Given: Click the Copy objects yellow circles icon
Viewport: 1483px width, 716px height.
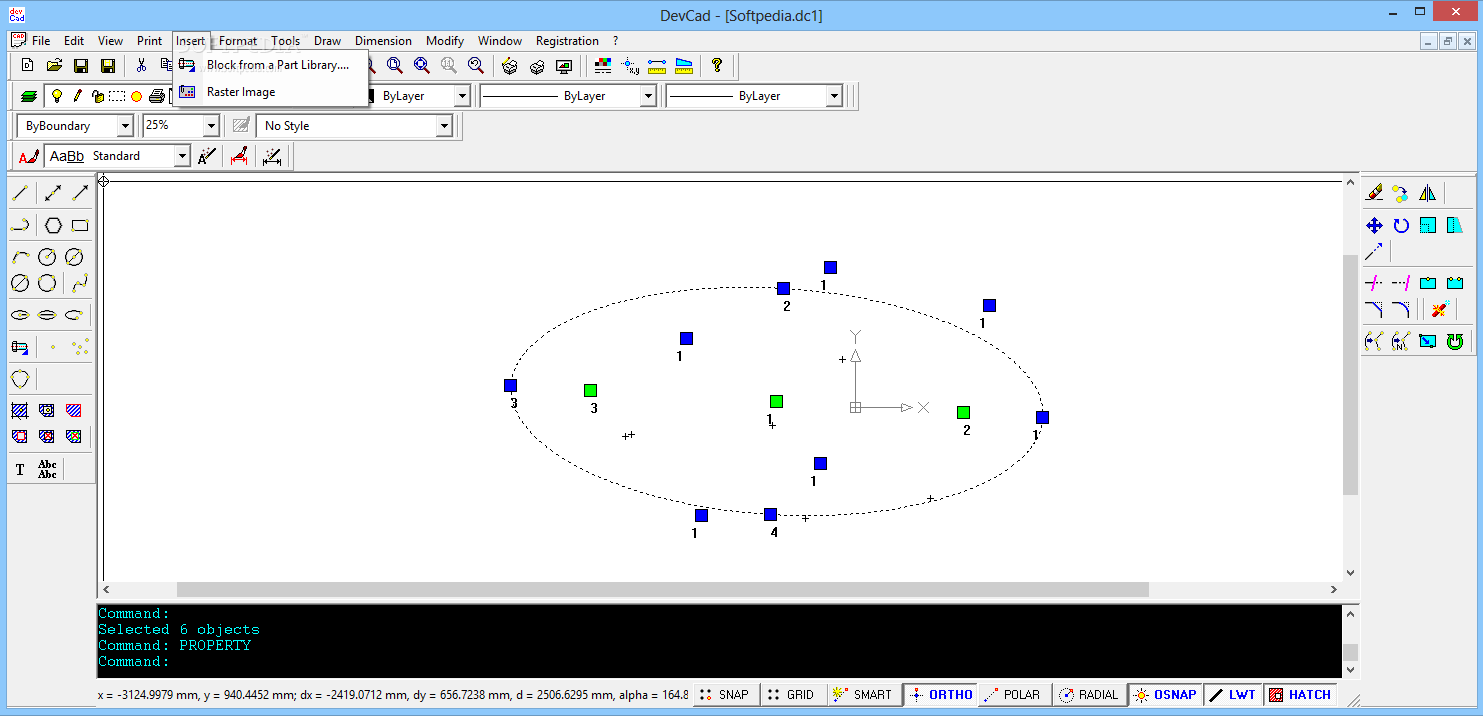Looking at the screenshot, I should click(1400, 193).
